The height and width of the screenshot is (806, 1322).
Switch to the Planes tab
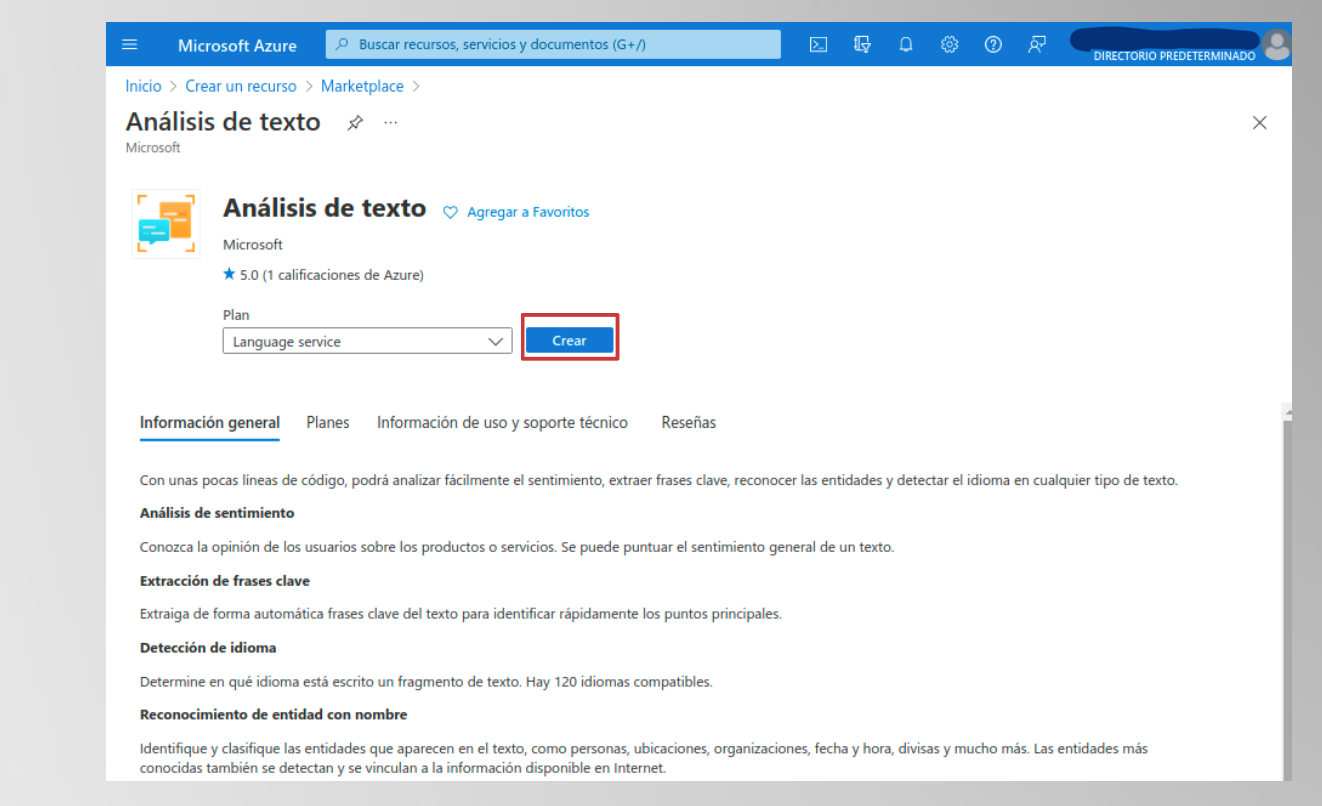coord(328,422)
